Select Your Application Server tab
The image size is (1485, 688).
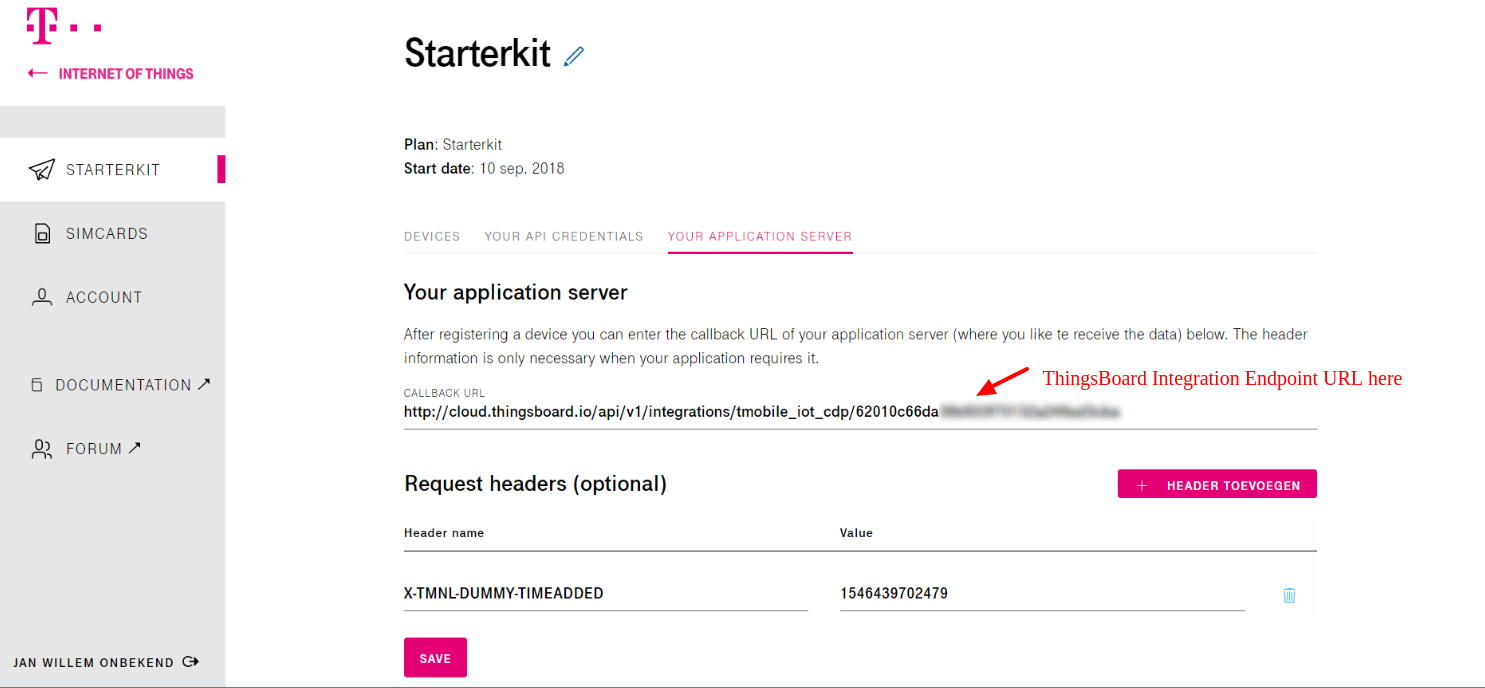tap(760, 237)
